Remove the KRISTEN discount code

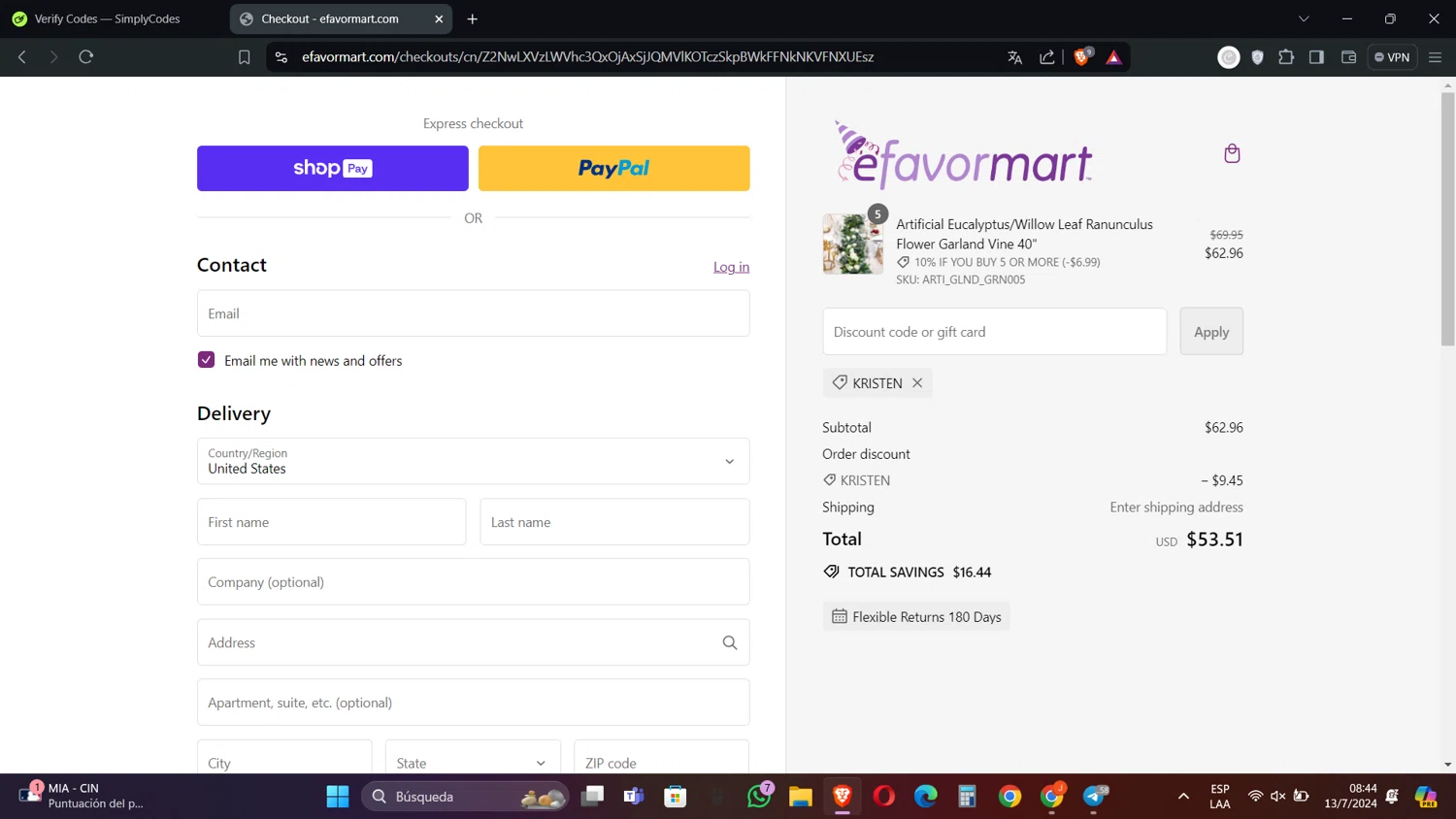[x=917, y=383]
